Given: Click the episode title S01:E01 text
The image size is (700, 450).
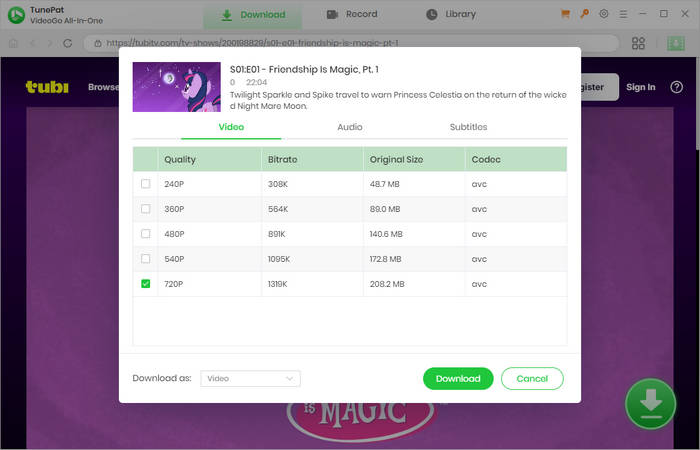Looking at the screenshot, I should click(304, 69).
